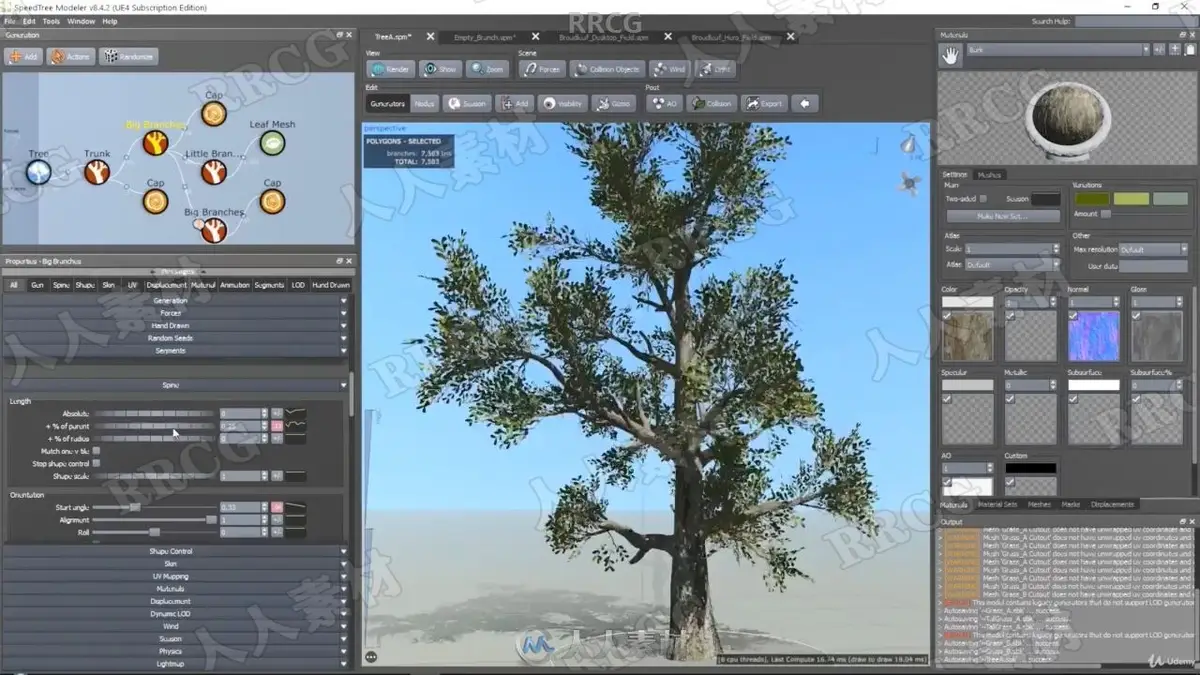The width and height of the screenshot is (1200, 675).
Task: Switch edit mode to Nodes
Action: click(425, 103)
